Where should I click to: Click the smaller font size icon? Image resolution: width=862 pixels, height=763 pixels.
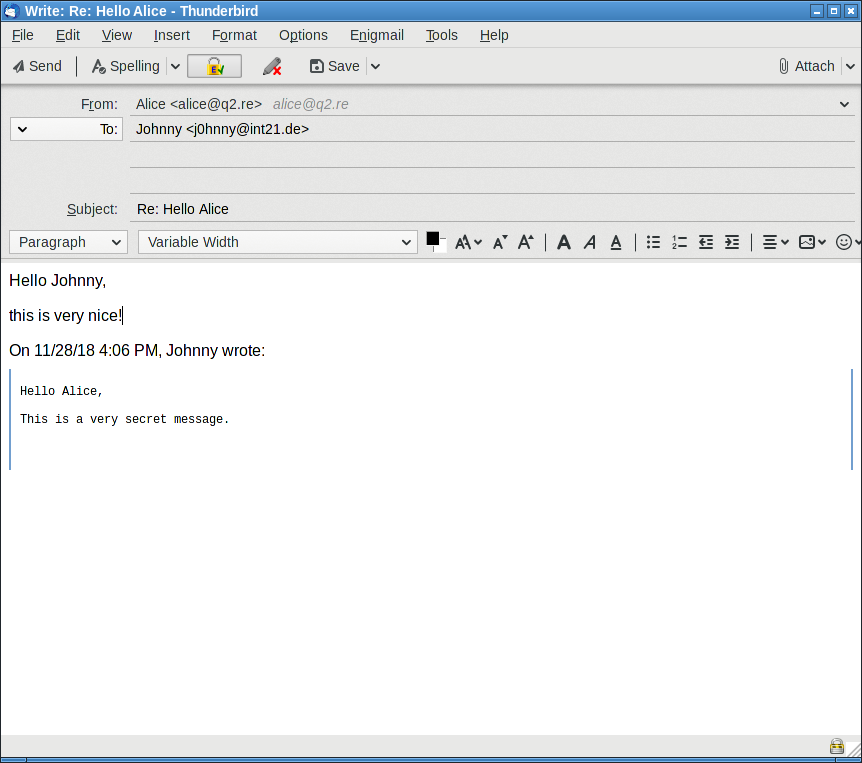click(500, 242)
